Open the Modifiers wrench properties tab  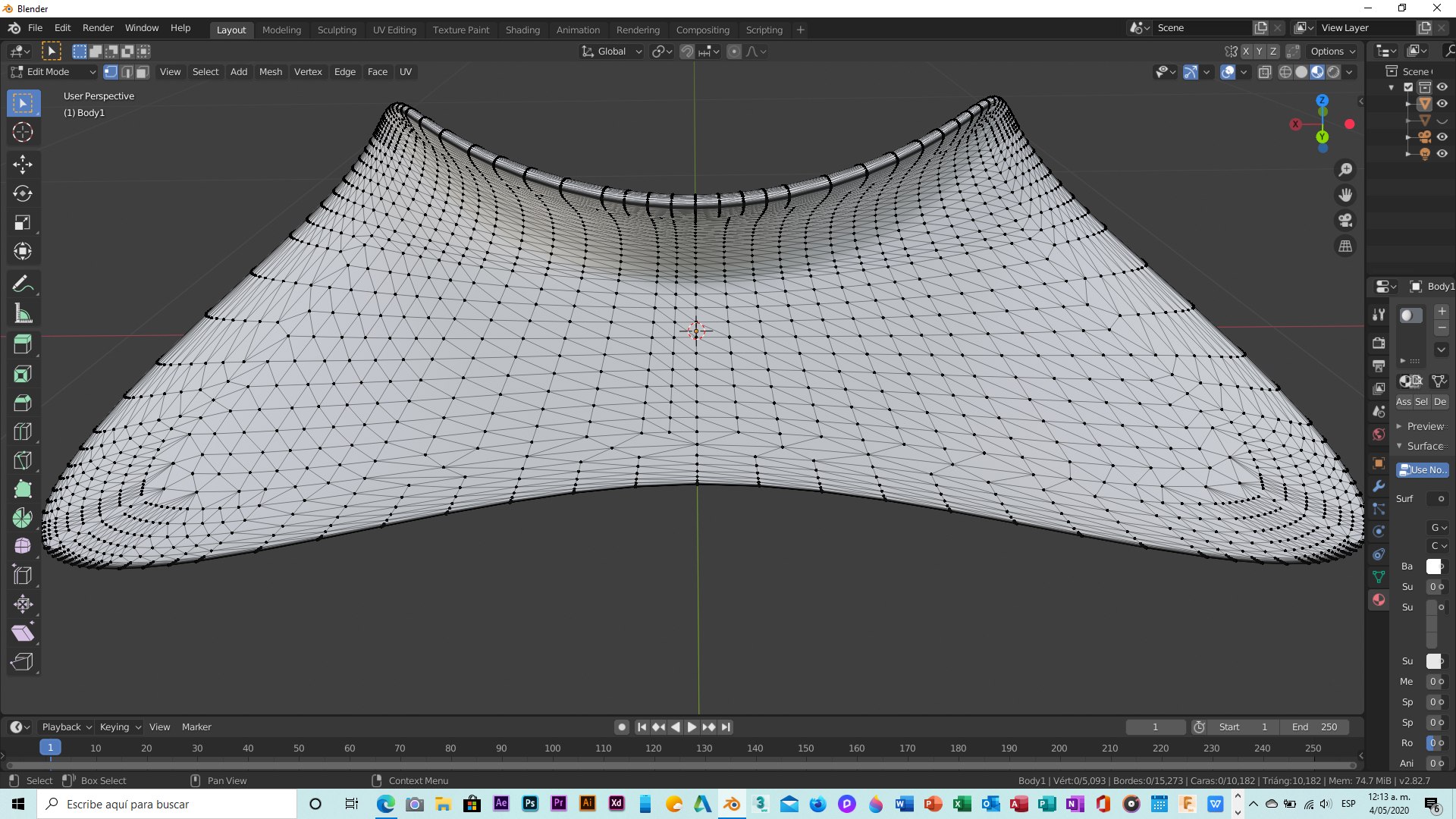pyautogui.click(x=1379, y=486)
